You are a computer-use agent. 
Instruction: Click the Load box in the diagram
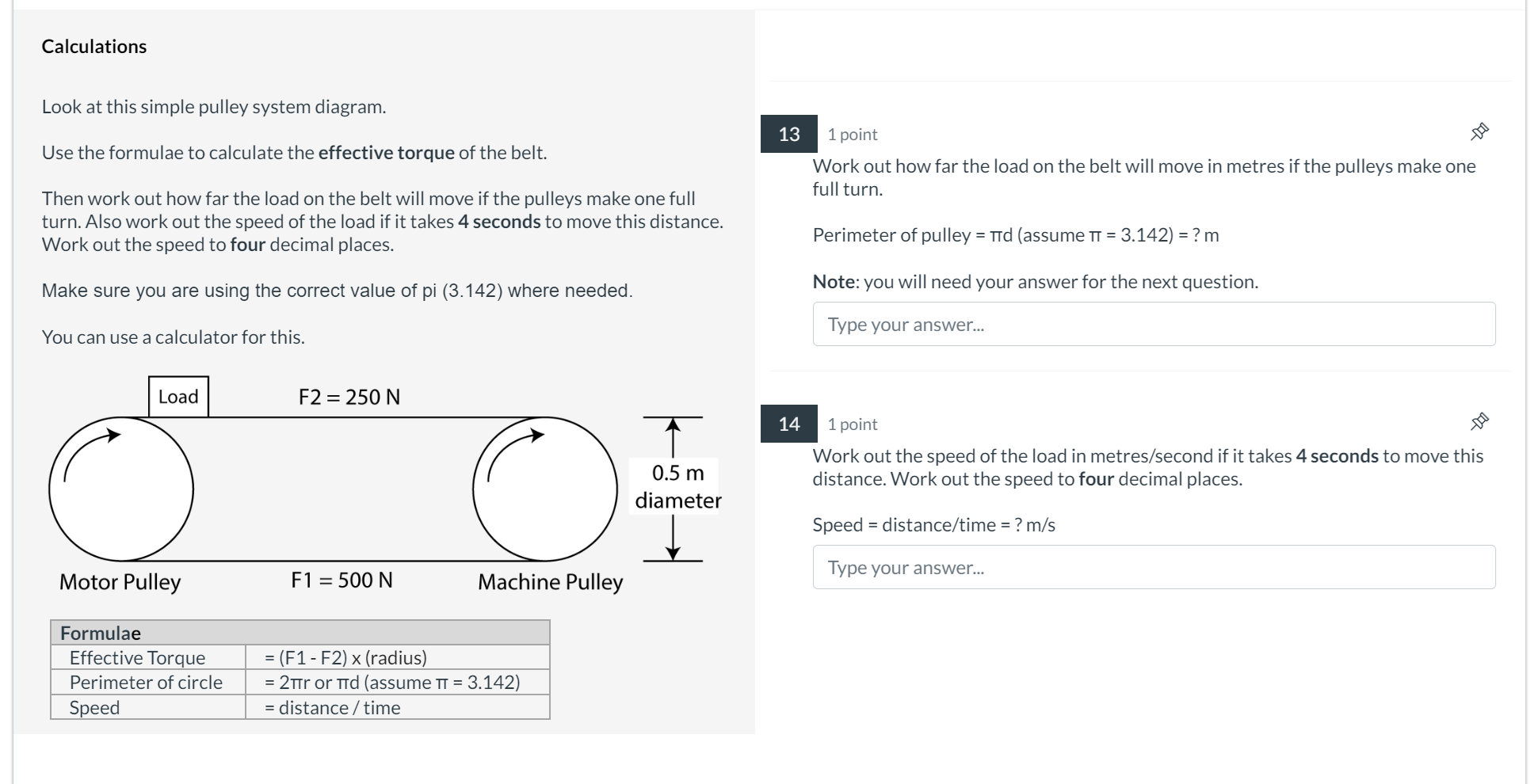coord(177,396)
